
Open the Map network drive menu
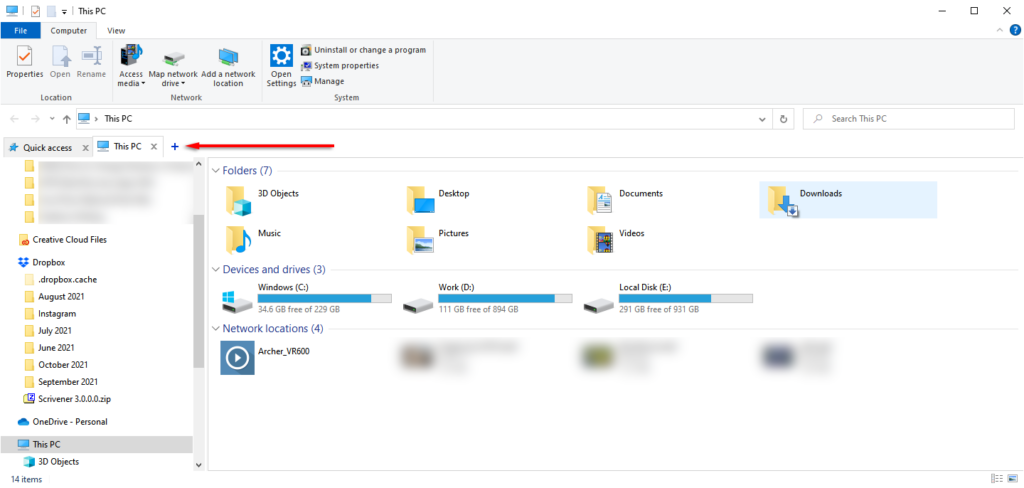coord(173,65)
